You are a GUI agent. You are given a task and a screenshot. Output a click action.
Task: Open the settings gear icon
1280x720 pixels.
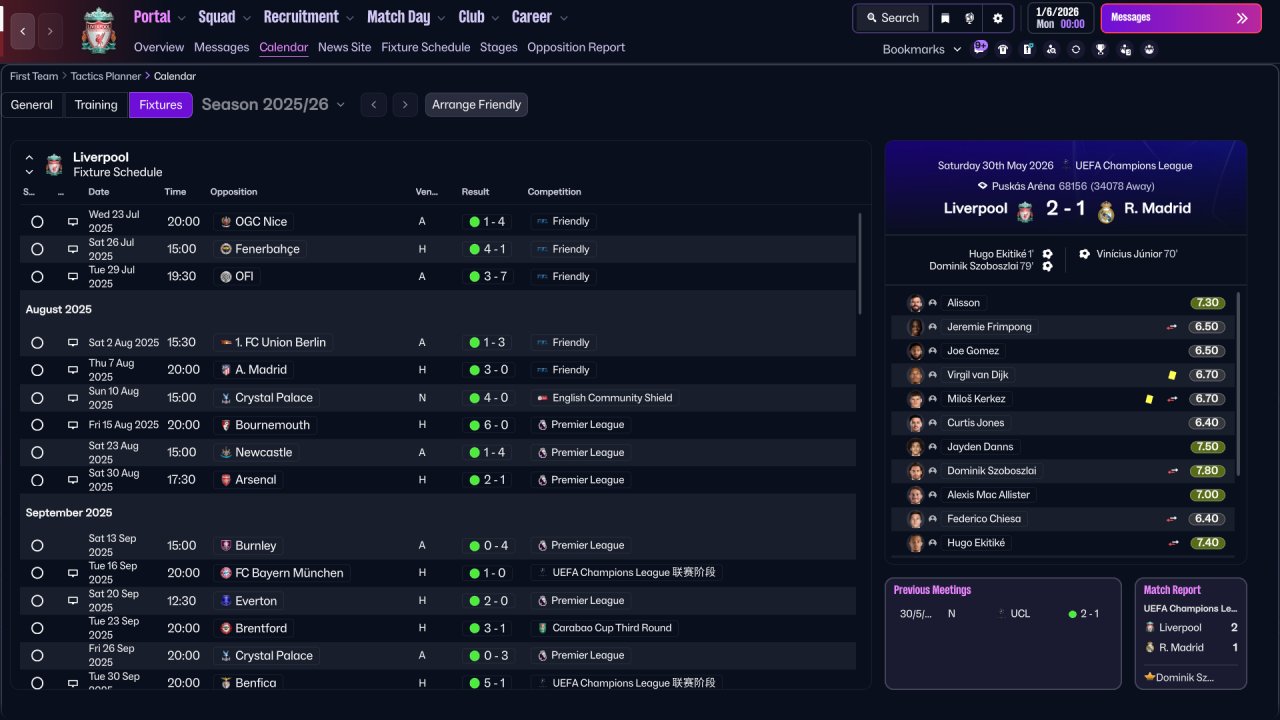click(997, 18)
